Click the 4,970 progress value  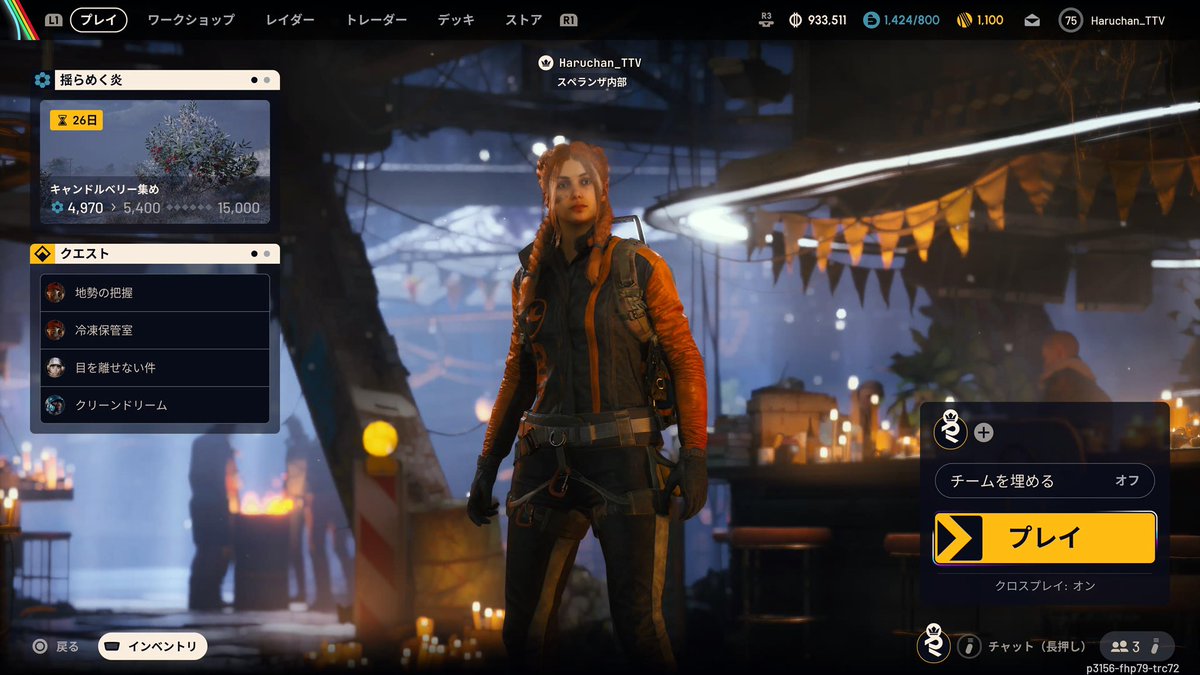click(x=84, y=208)
